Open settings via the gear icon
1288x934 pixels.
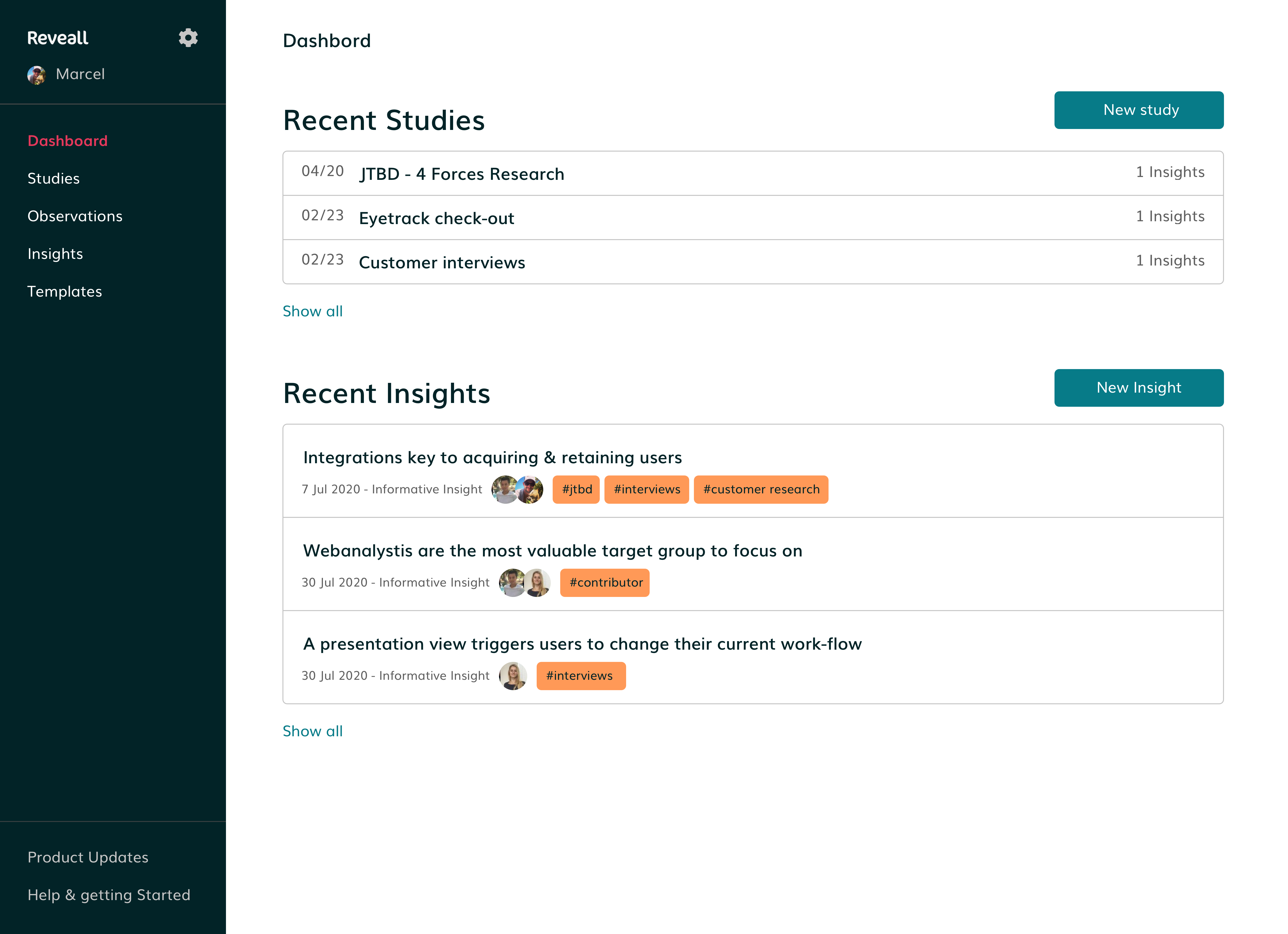pyautogui.click(x=188, y=37)
